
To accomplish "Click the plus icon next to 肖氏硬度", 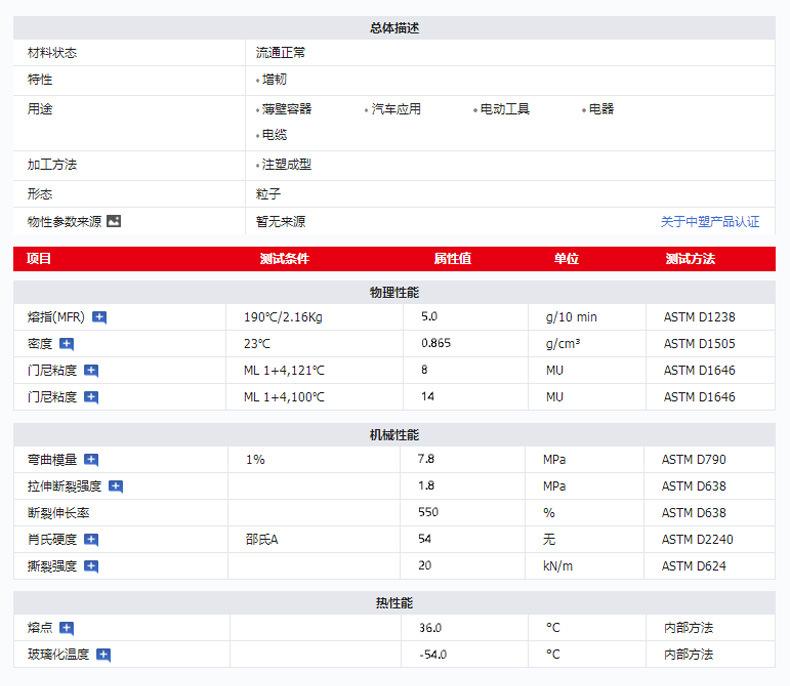I will (91, 540).
